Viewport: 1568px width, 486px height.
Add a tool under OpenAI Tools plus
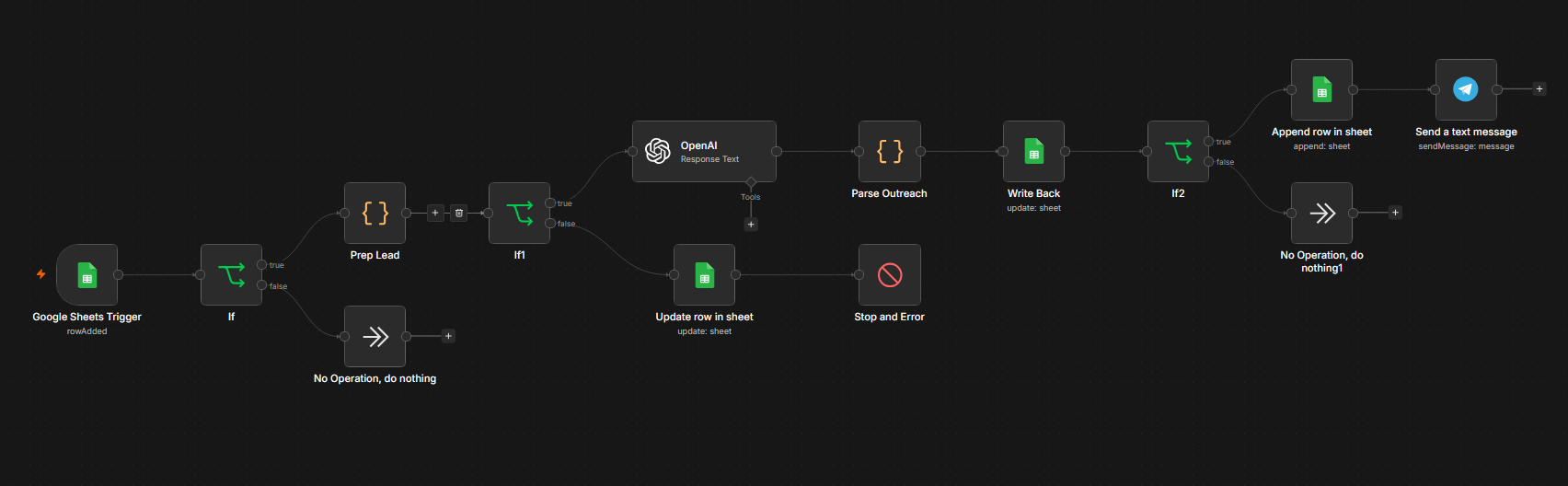pos(751,224)
